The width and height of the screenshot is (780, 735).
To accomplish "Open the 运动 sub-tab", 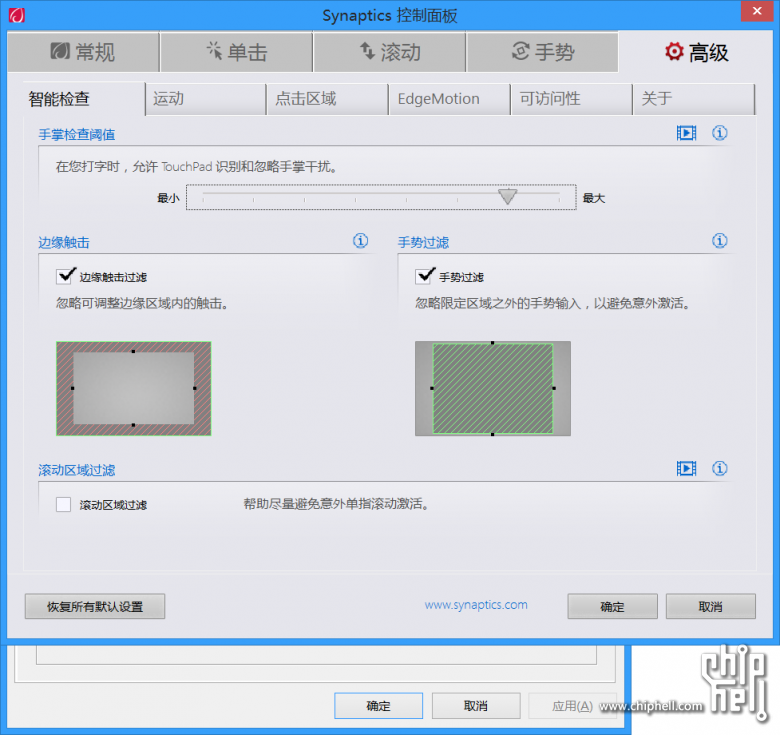I will [x=206, y=98].
